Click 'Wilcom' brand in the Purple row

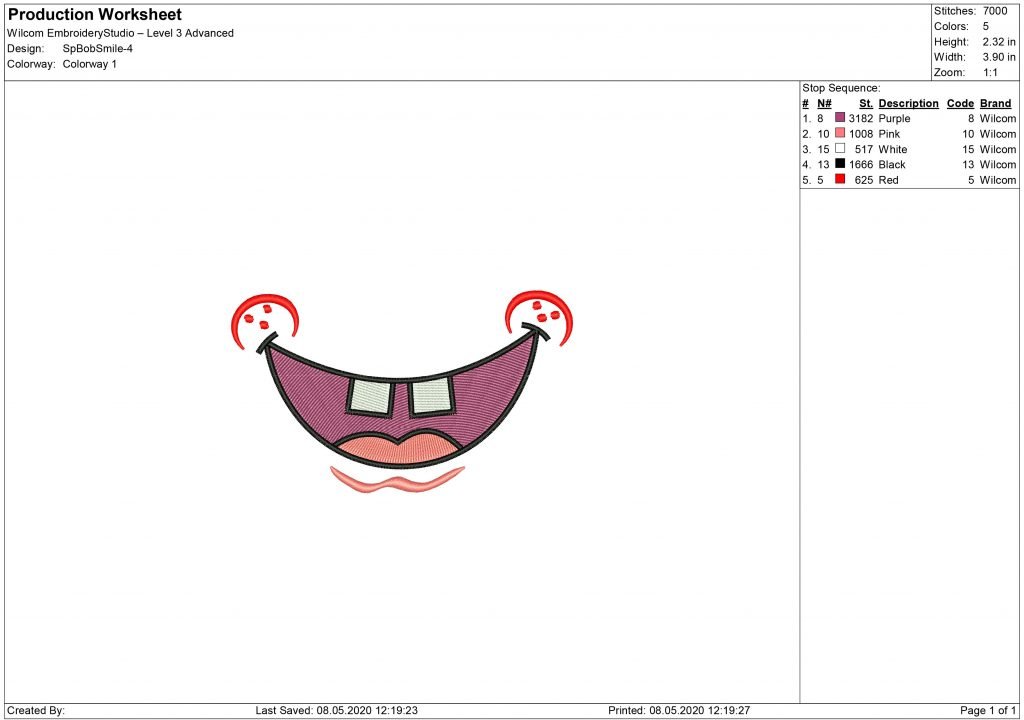[998, 118]
